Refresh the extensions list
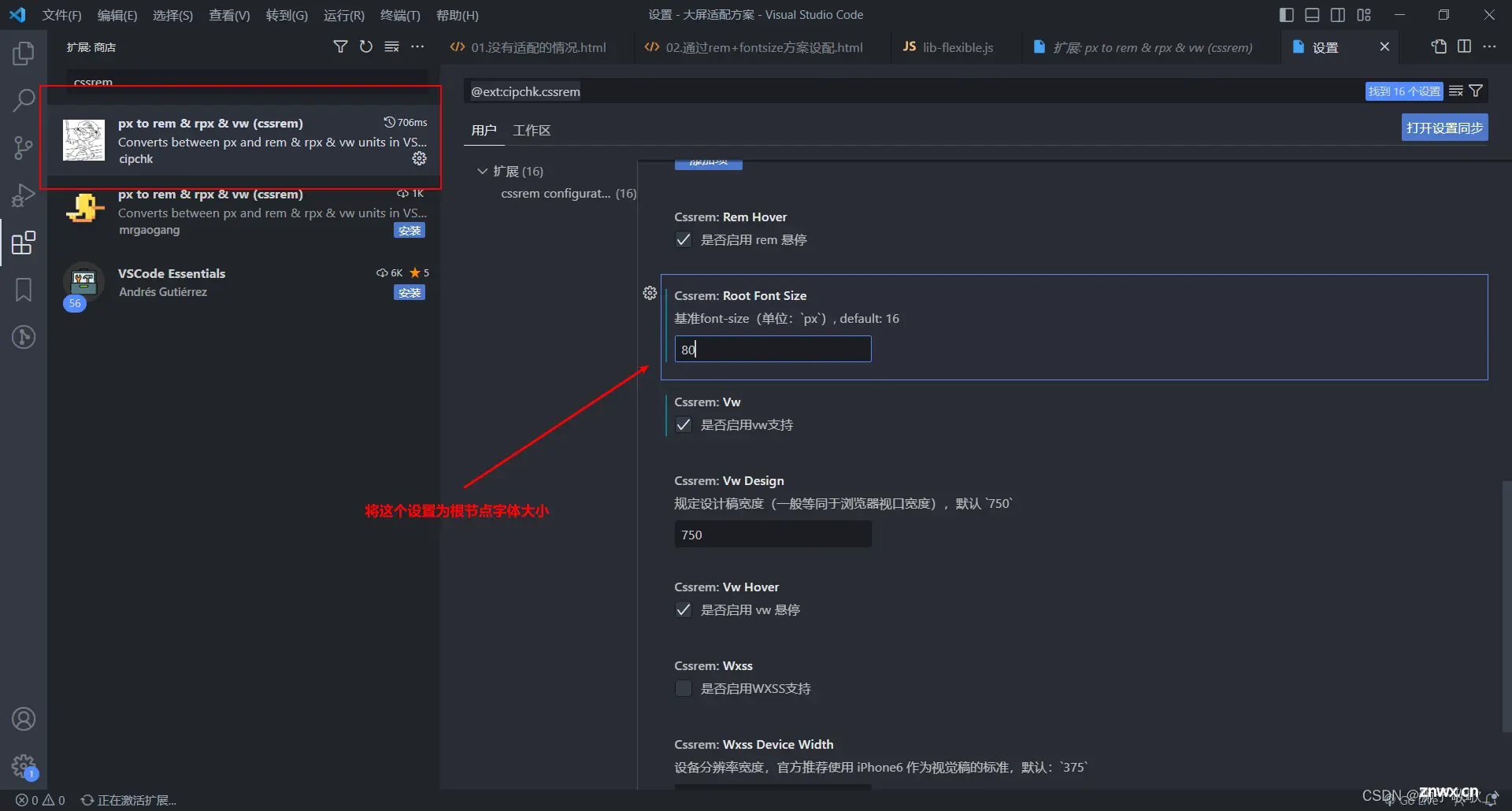 point(366,46)
